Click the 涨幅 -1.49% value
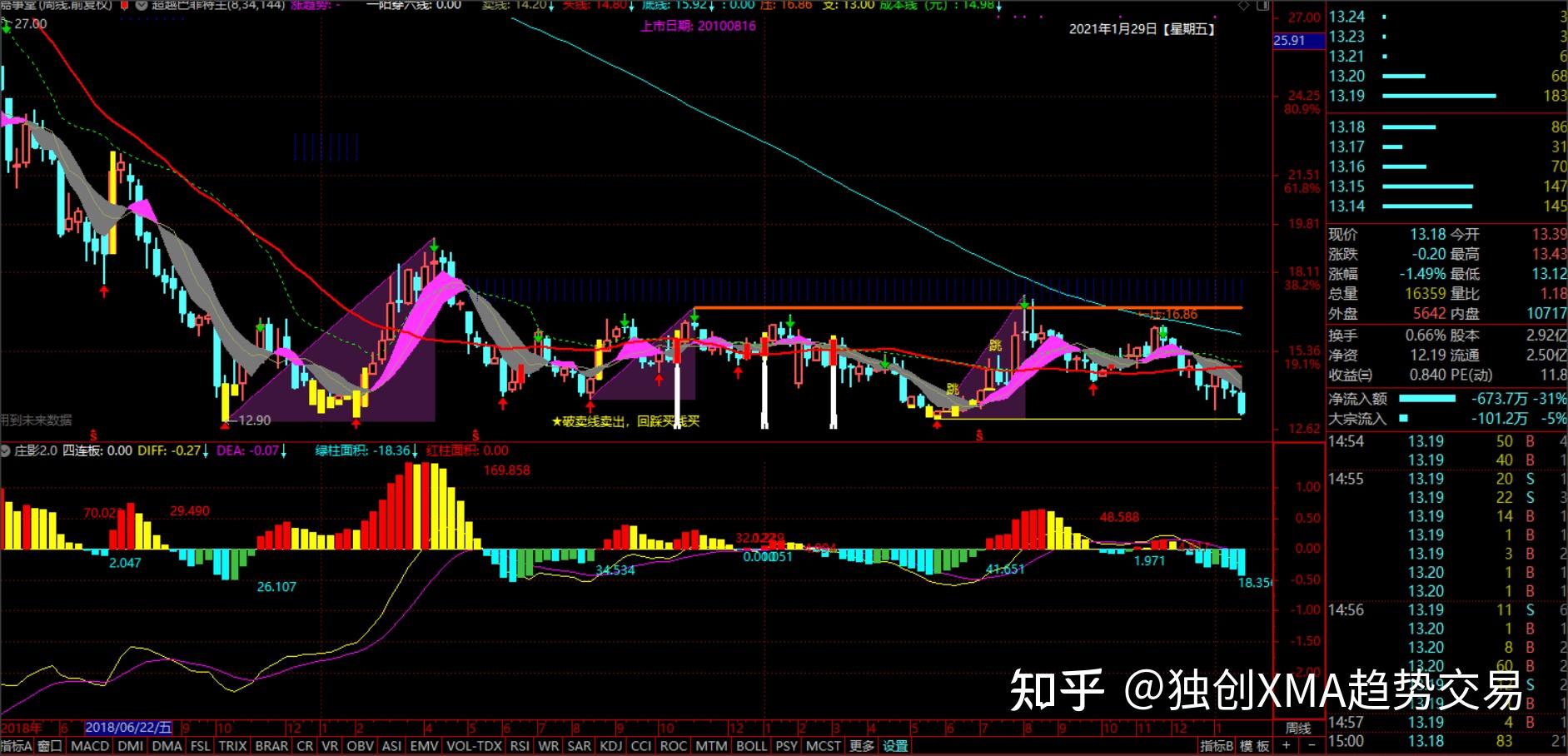 [1422, 274]
